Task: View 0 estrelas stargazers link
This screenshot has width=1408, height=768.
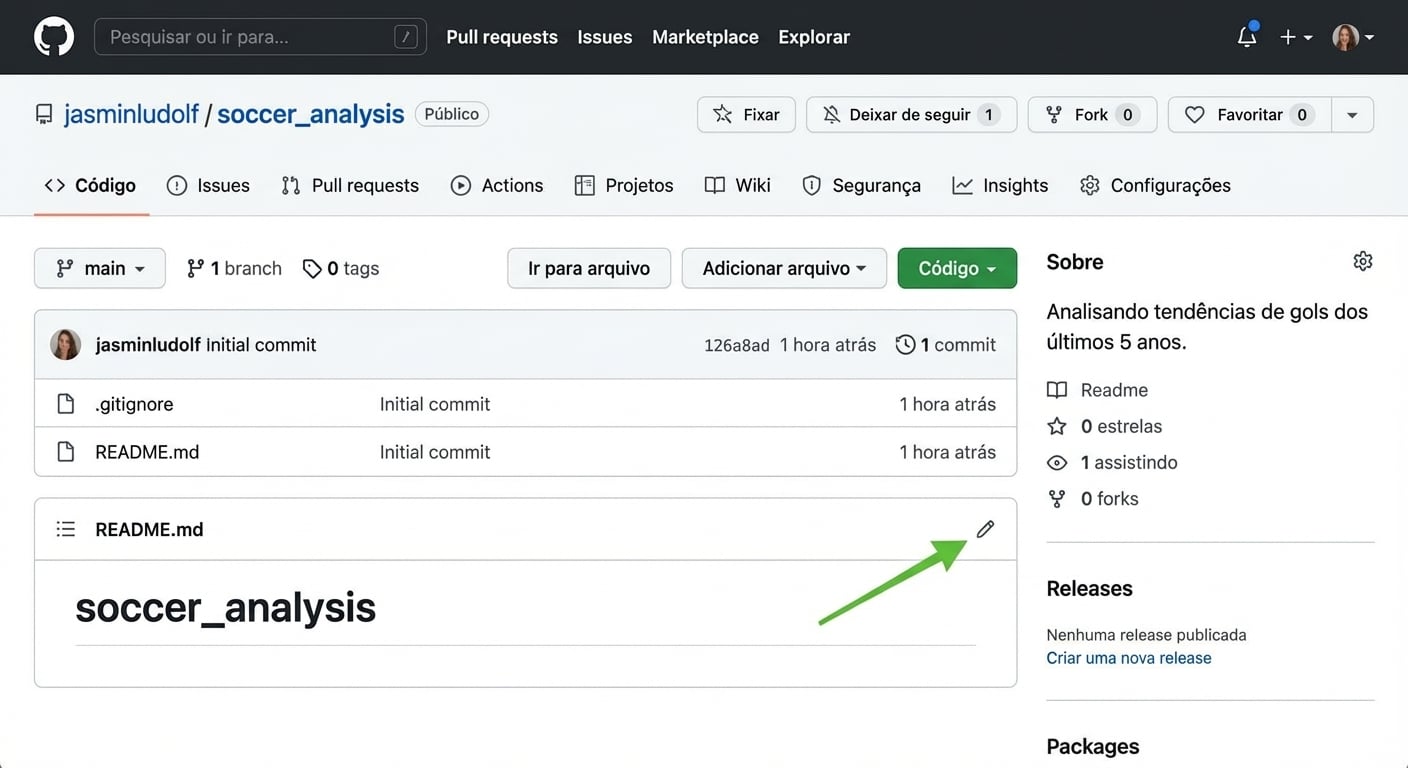Action: coord(1104,426)
